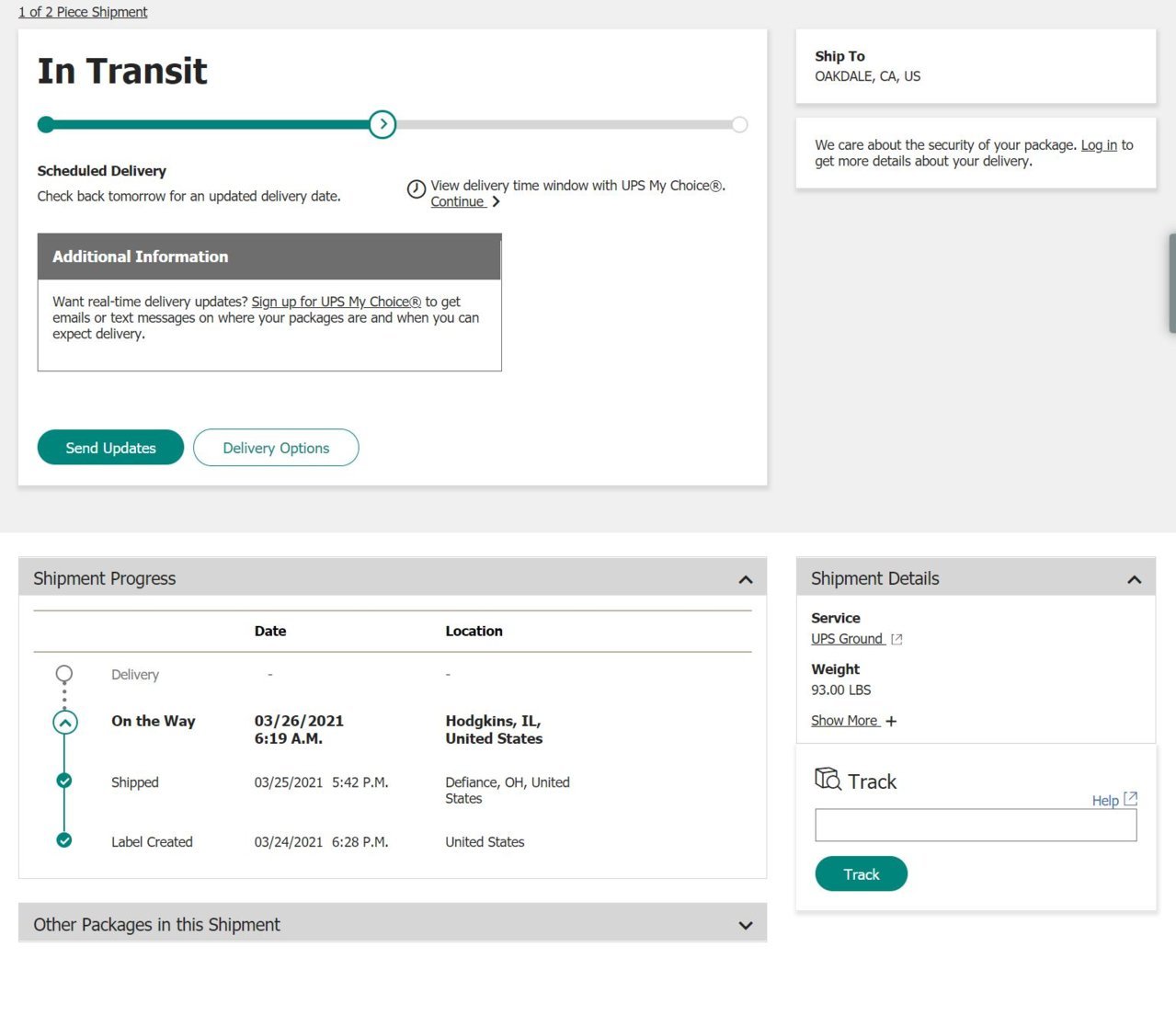Click the Delivery row label
1176x1015 pixels.
click(x=135, y=675)
